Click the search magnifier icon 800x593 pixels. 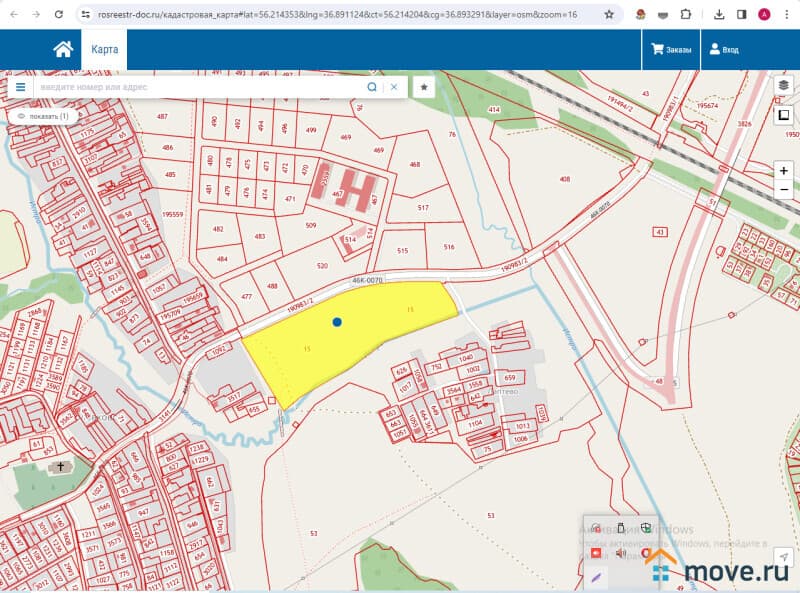point(372,87)
